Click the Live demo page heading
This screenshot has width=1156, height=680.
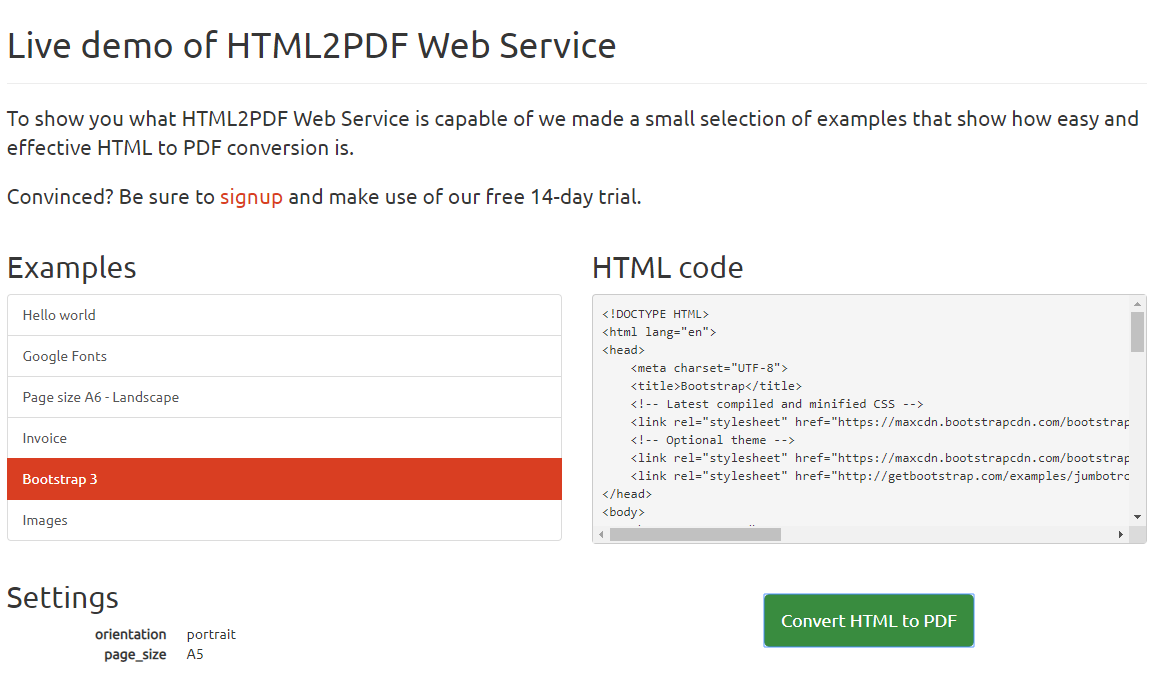pyautogui.click(x=311, y=45)
